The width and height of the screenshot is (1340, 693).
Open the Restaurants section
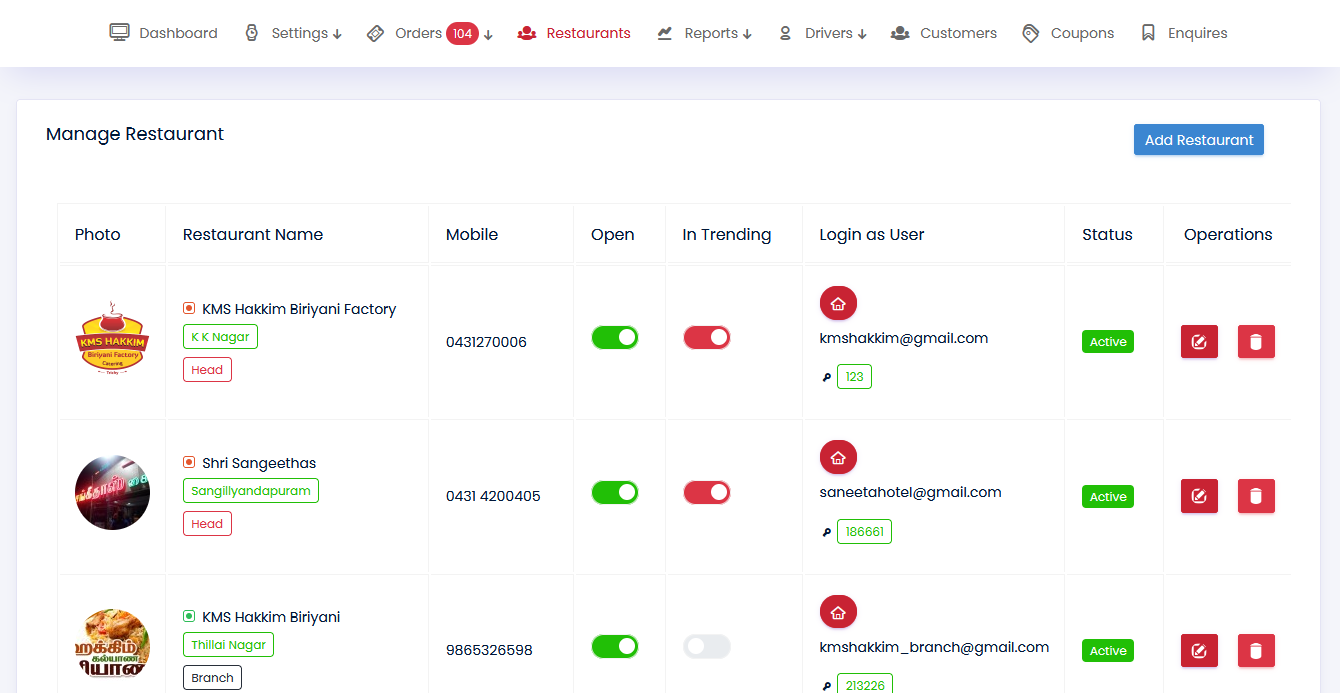pos(574,33)
